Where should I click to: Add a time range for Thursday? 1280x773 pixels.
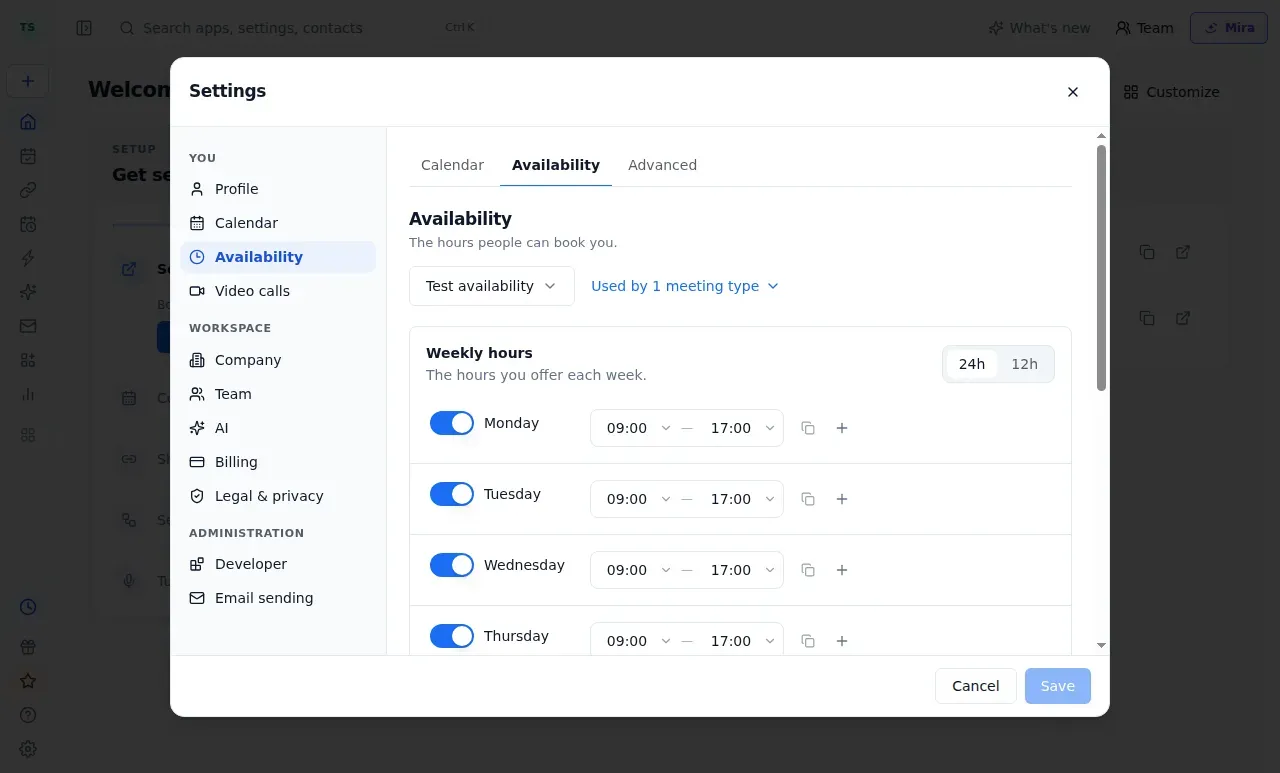point(842,641)
